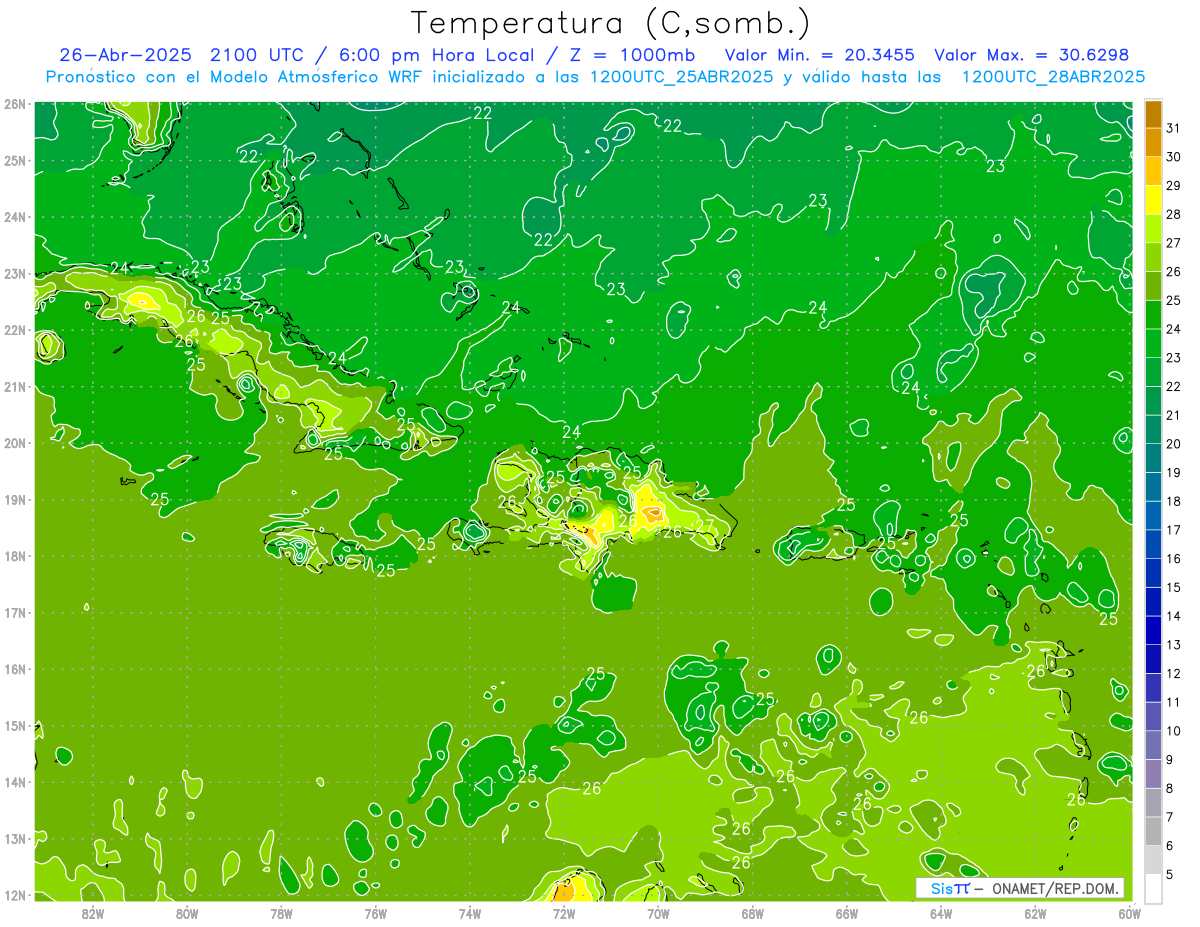1200x927 pixels.
Task: Click the 'Temperatura (C,somb.)' map title
Action: 611,23
